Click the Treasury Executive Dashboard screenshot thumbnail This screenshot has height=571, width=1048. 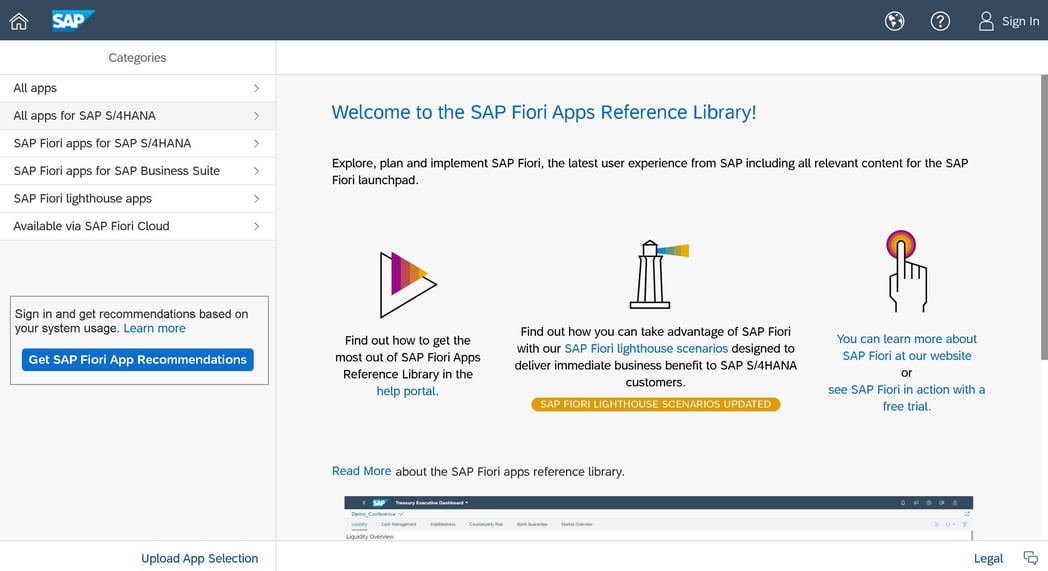(658, 518)
